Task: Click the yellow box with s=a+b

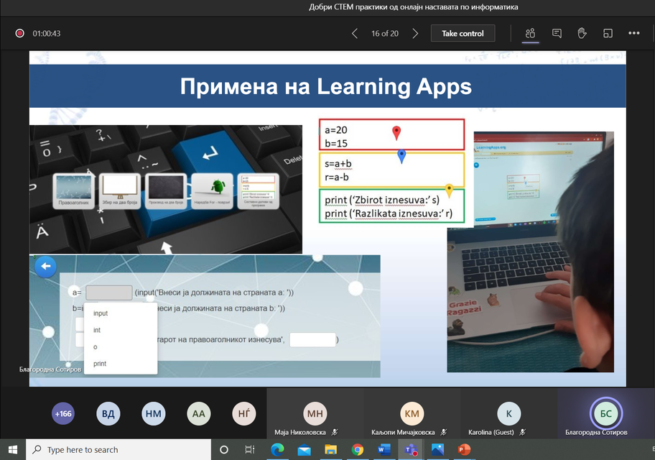Action: coord(392,170)
